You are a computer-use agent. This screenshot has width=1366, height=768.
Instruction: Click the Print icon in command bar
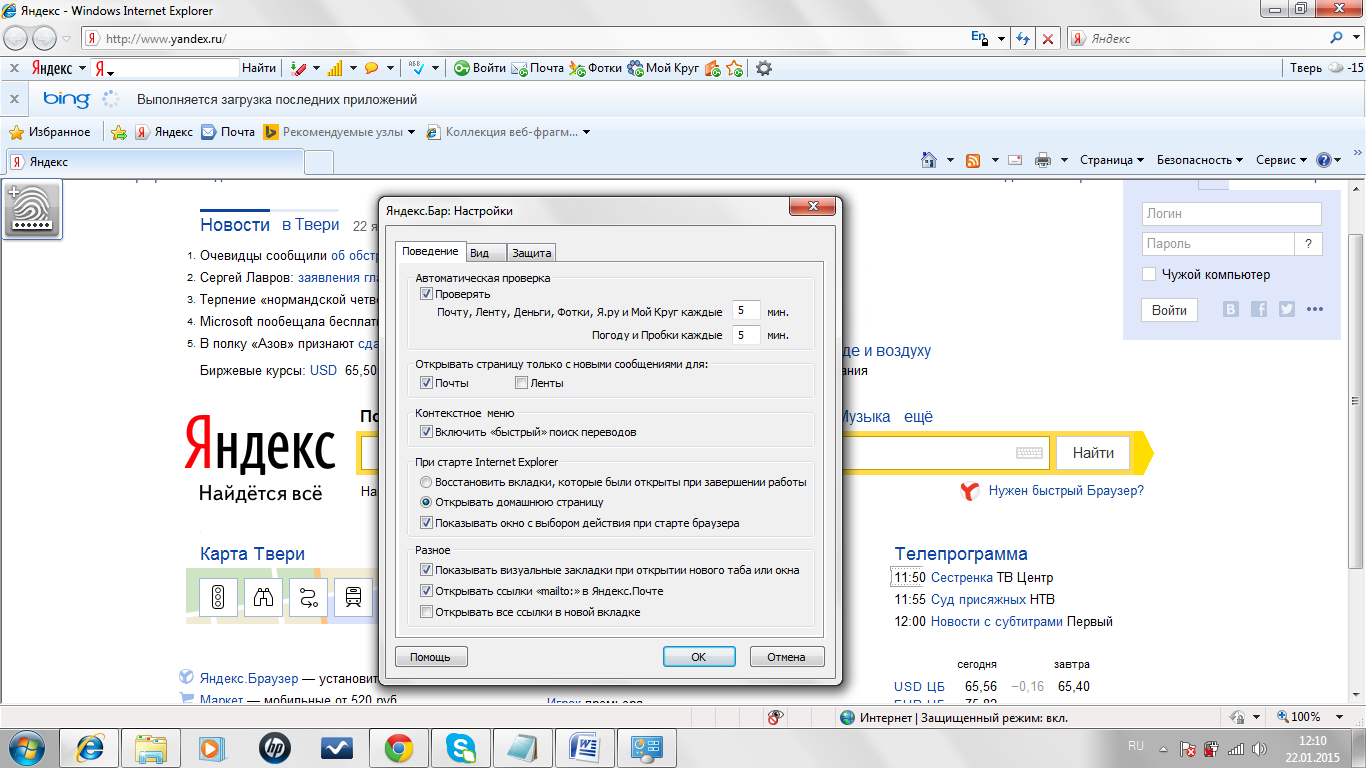[1043, 160]
